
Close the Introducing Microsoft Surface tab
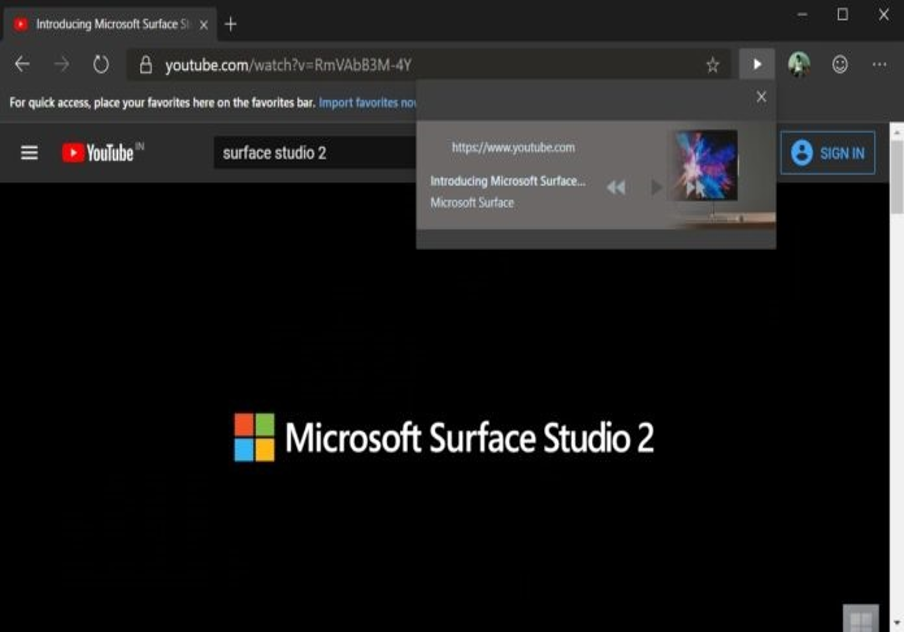205,23
